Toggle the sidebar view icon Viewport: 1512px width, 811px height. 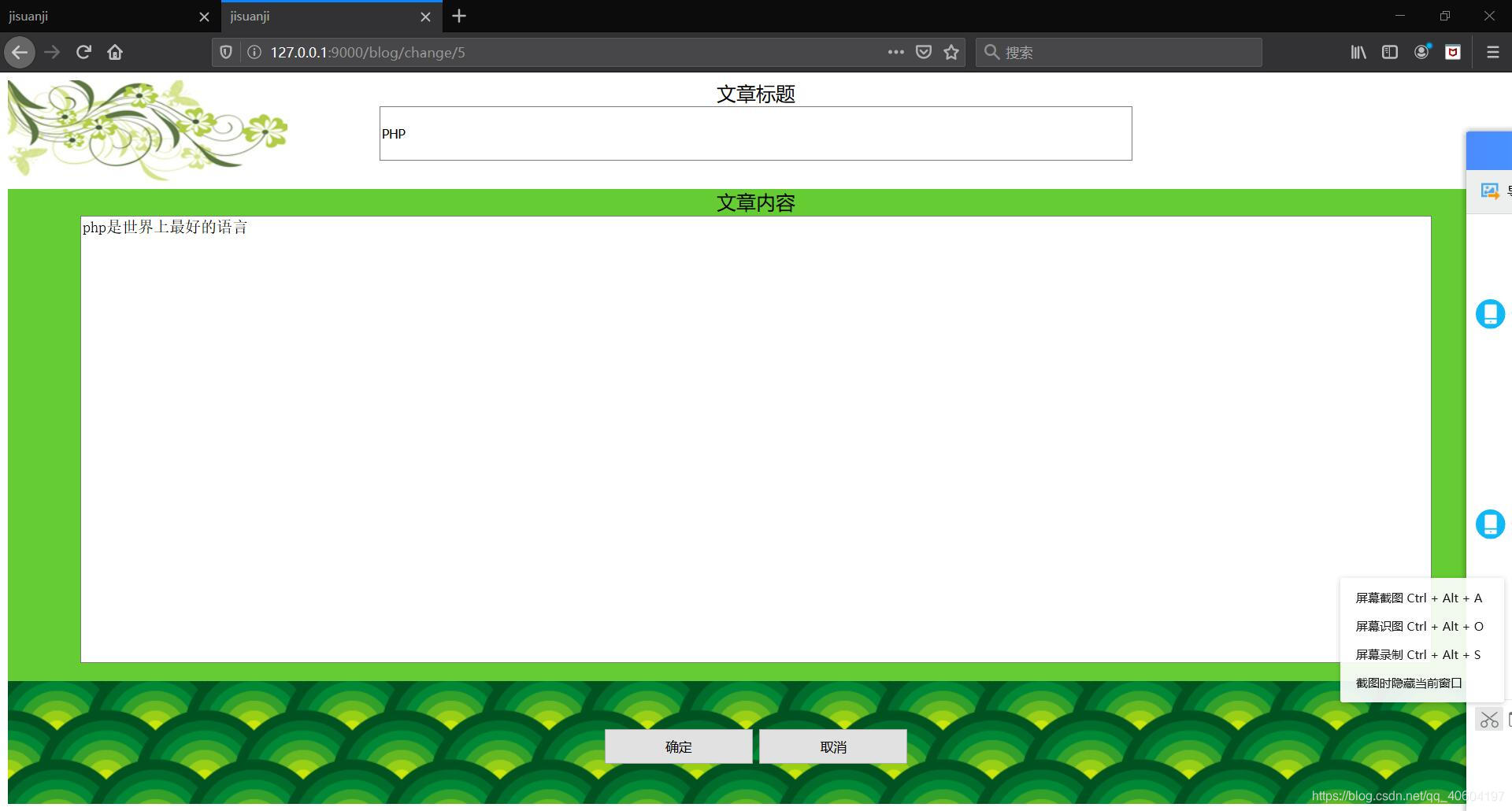pos(1390,52)
